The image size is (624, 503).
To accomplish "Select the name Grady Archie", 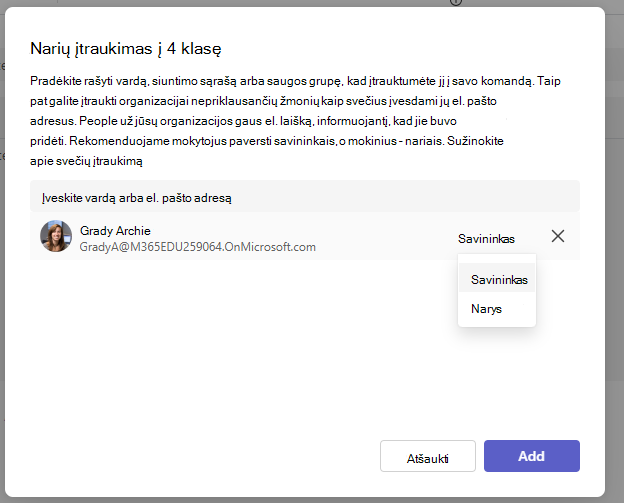I will click(x=115, y=230).
